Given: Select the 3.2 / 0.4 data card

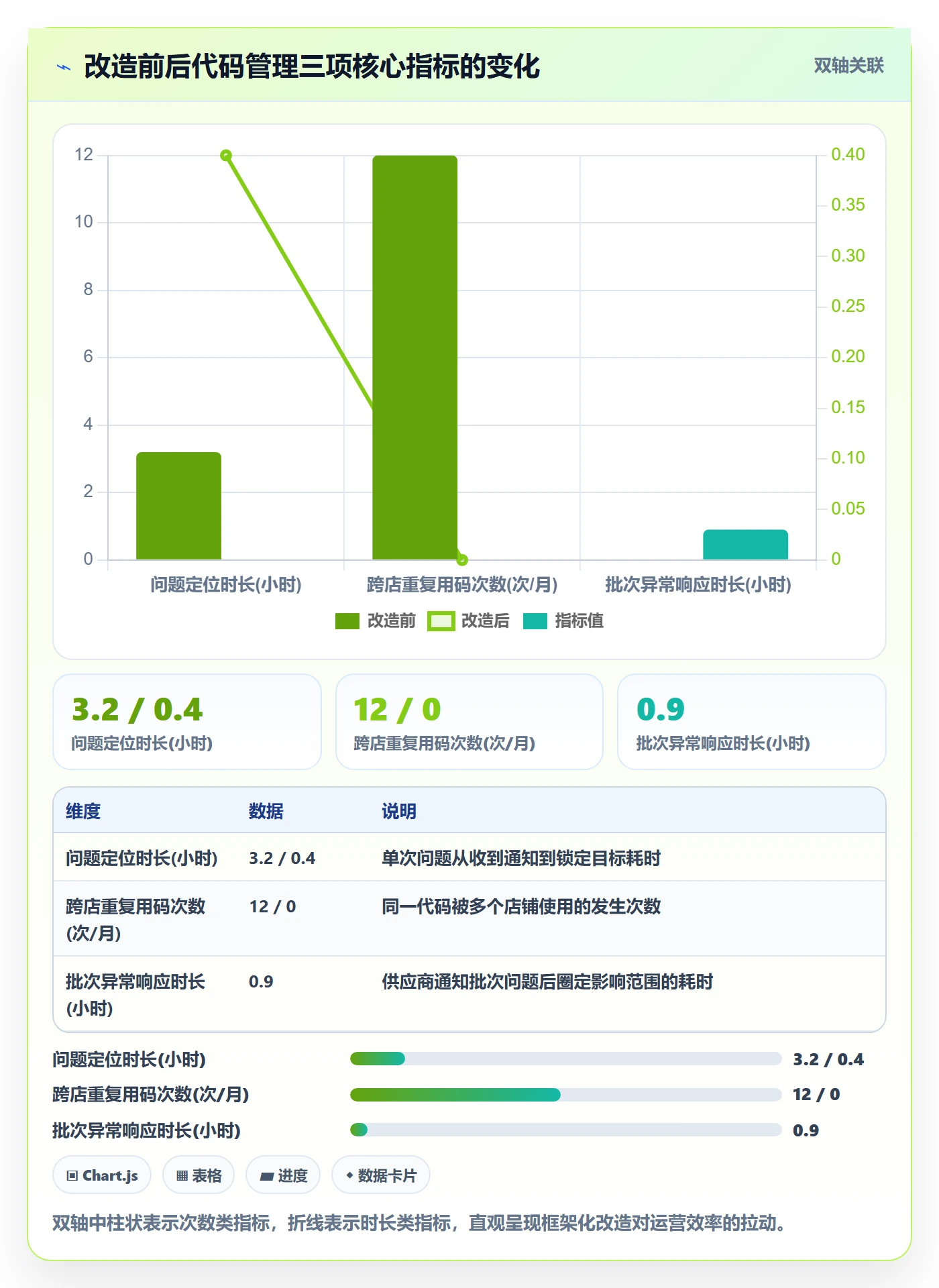Looking at the screenshot, I should tap(187, 722).
